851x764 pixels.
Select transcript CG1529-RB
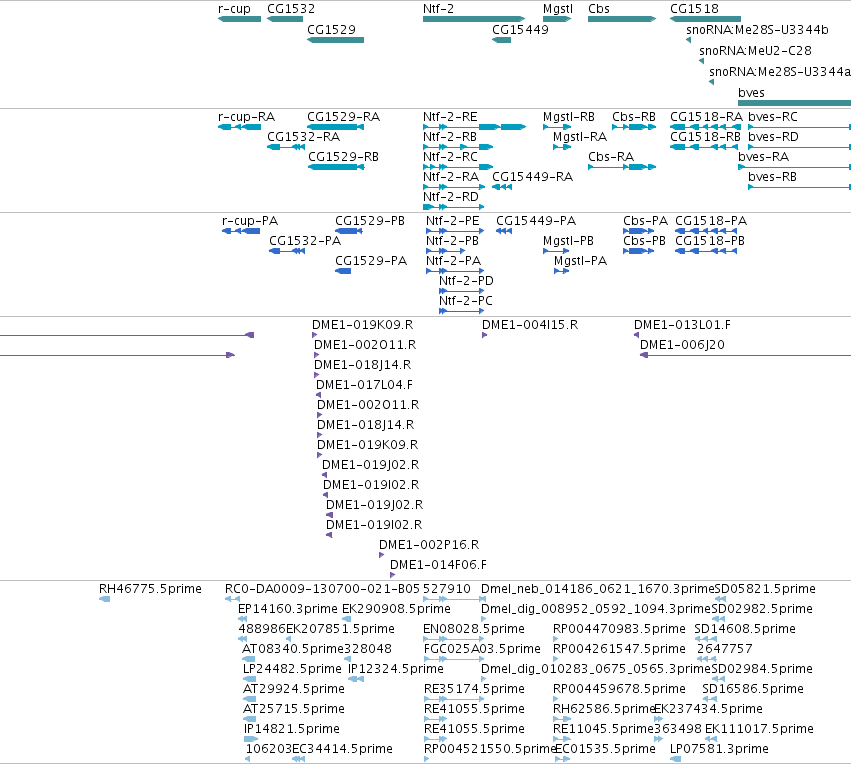(336, 167)
